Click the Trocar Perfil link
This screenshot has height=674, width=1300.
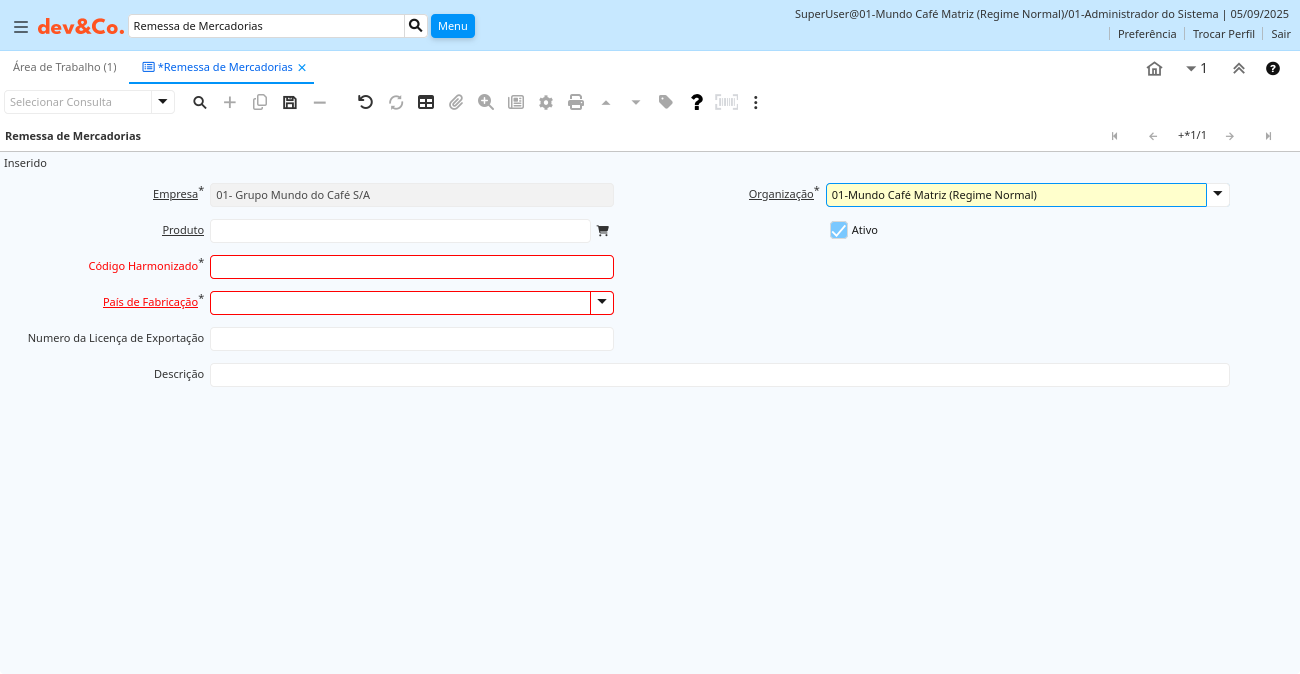(1223, 34)
